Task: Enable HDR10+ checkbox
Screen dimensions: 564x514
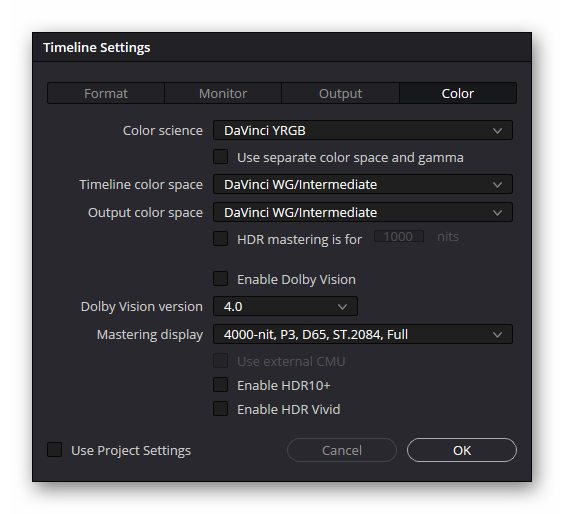Action: tap(220, 385)
